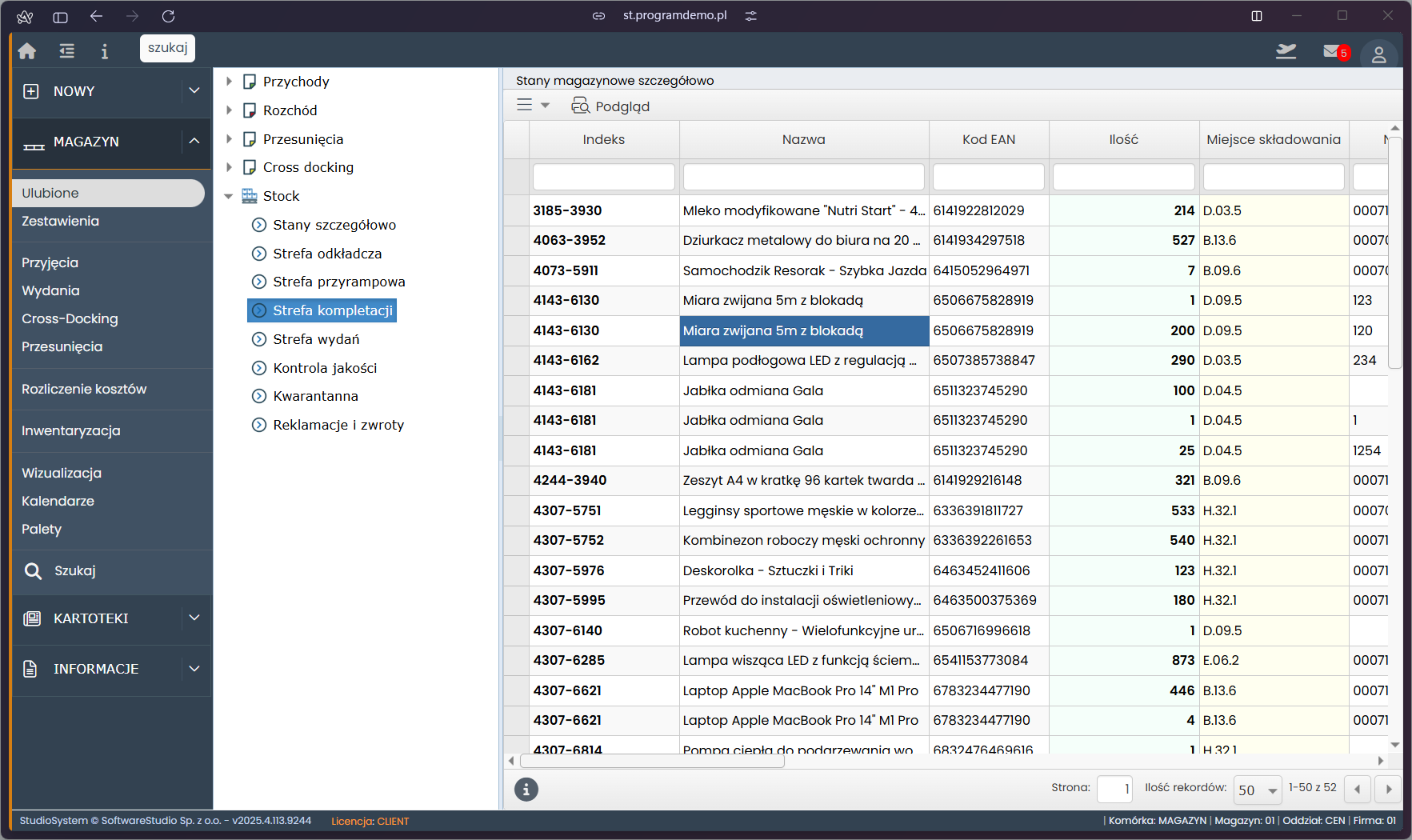Screen dimensions: 1412x840
Task: Click the airplane landing icon
Action: (1286, 52)
